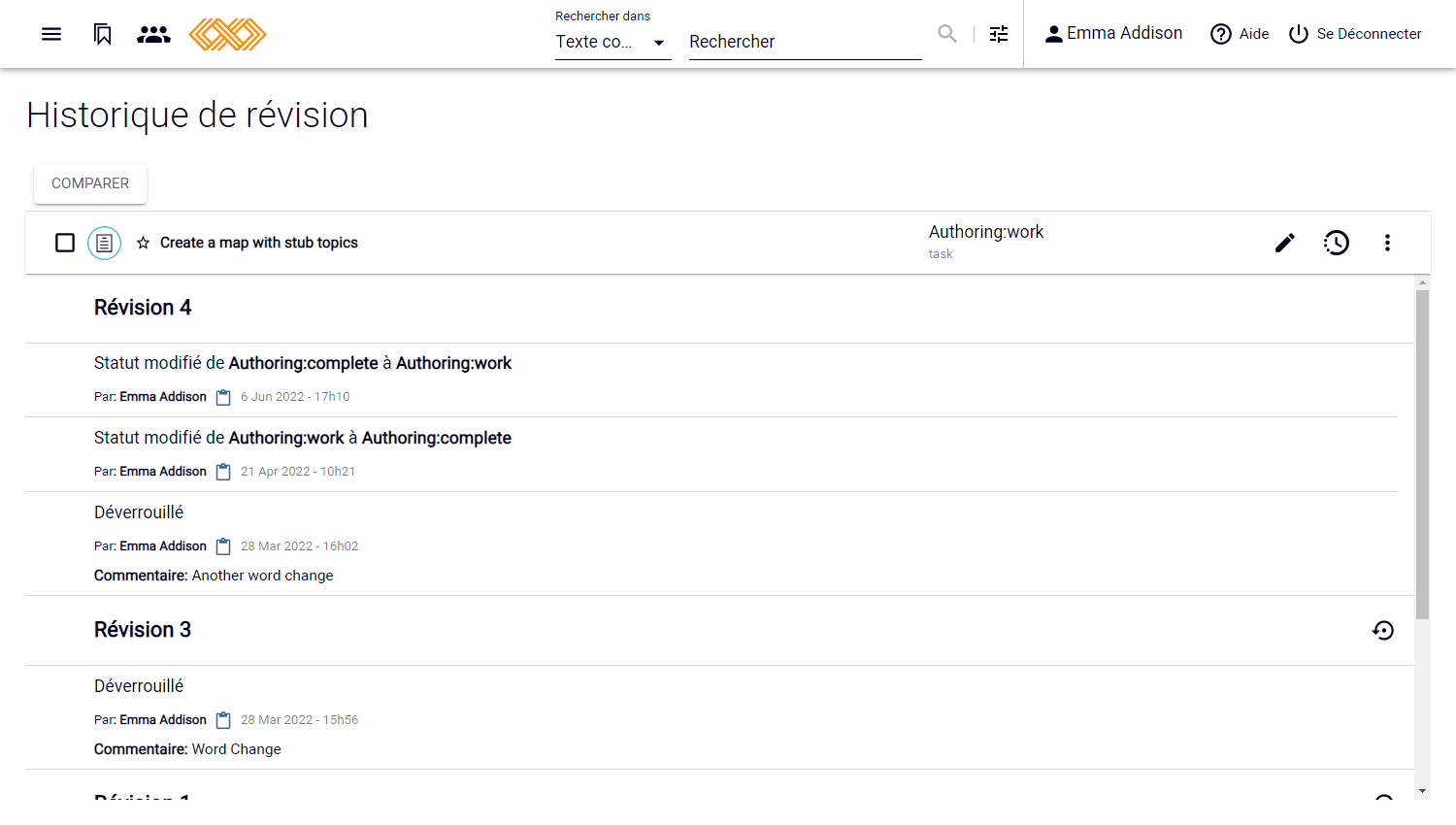Image resolution: width=1456 pixels, height=825 pixels.
Task: Open the groups people icon
Action: 153,34
